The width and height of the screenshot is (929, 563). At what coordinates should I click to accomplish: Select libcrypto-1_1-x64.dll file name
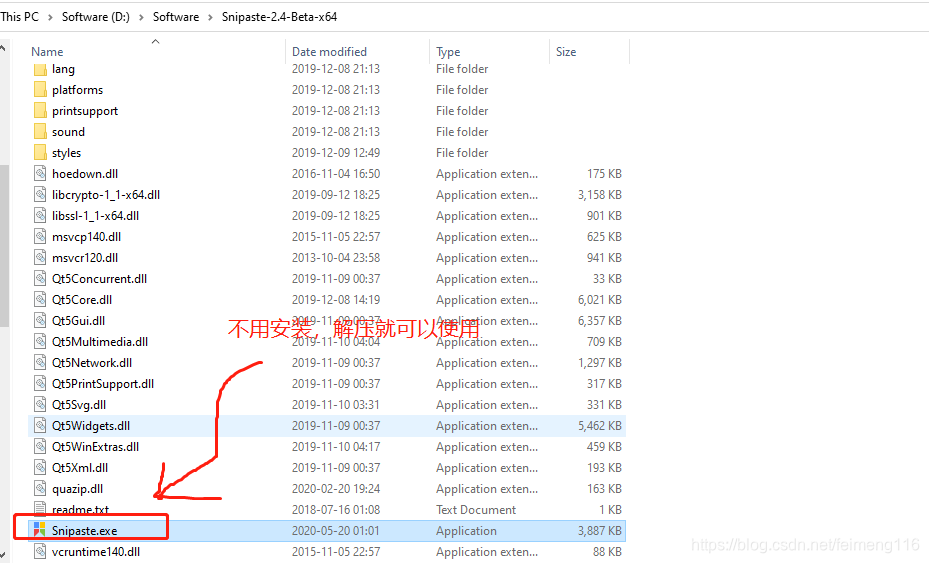click(106, 195)
